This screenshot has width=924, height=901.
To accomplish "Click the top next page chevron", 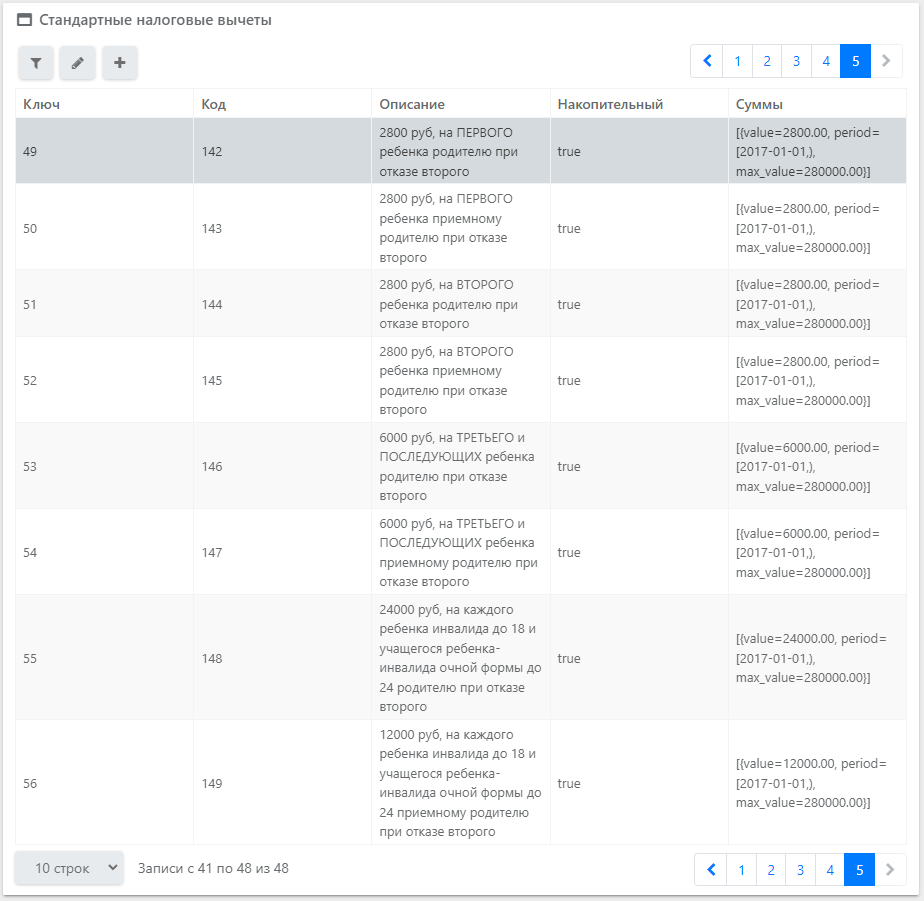I will click(x=886, y=61).
